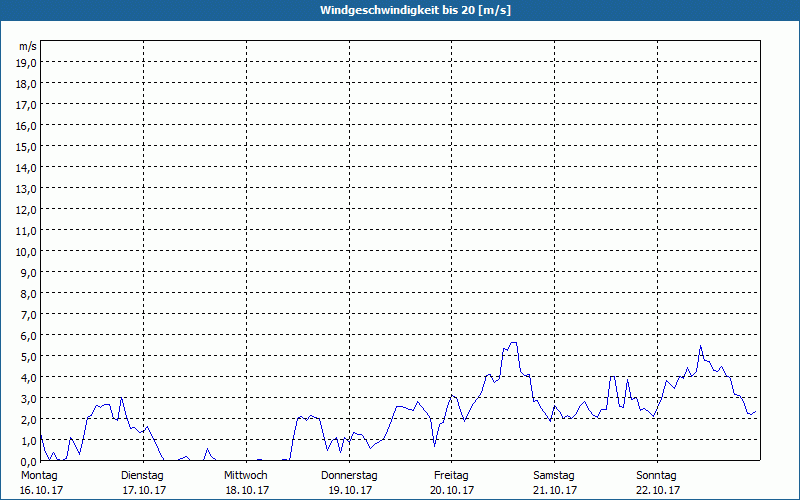Click the 12,0 y-axis label
This screenshot has width=800, height=500.
click(26, 210)
